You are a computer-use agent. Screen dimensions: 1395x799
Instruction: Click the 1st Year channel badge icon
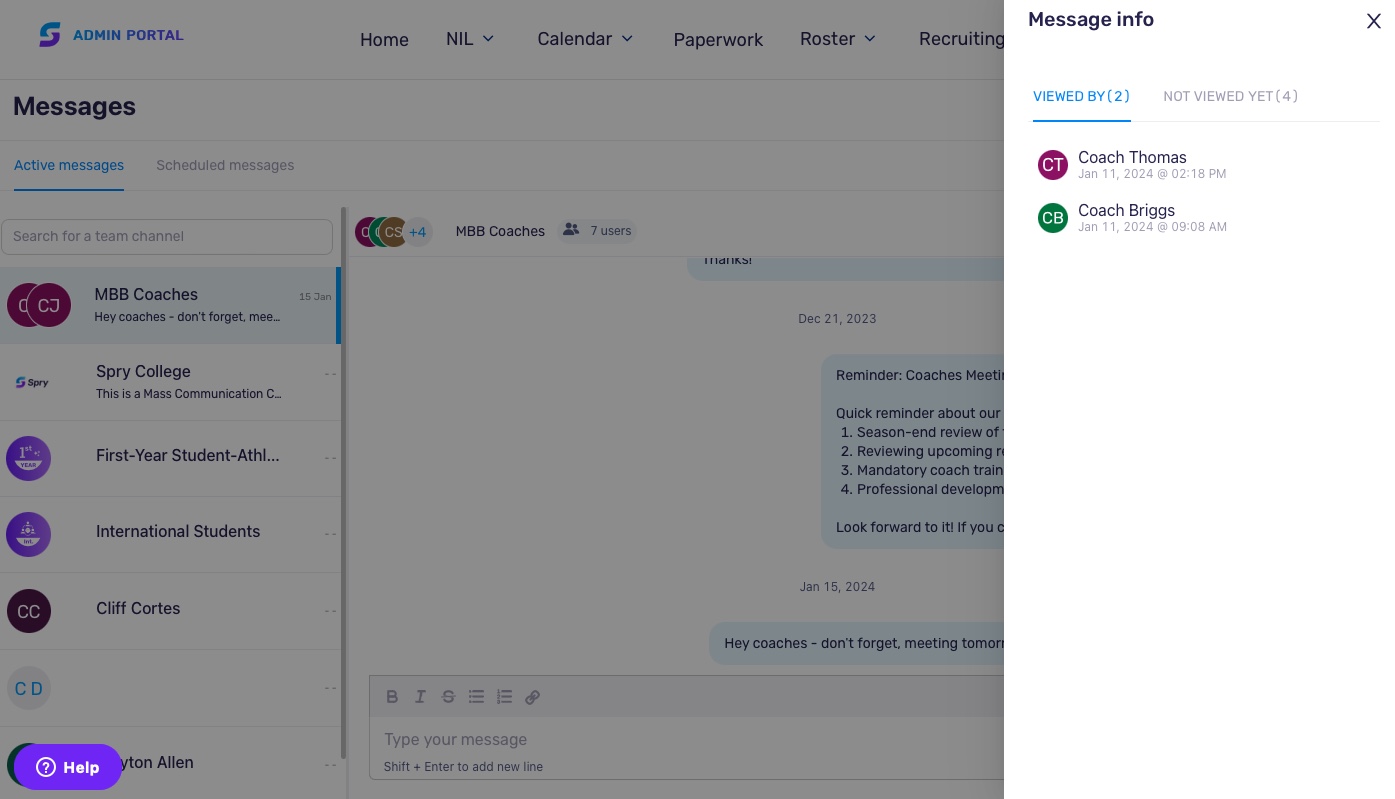click(x=29, y=458)
